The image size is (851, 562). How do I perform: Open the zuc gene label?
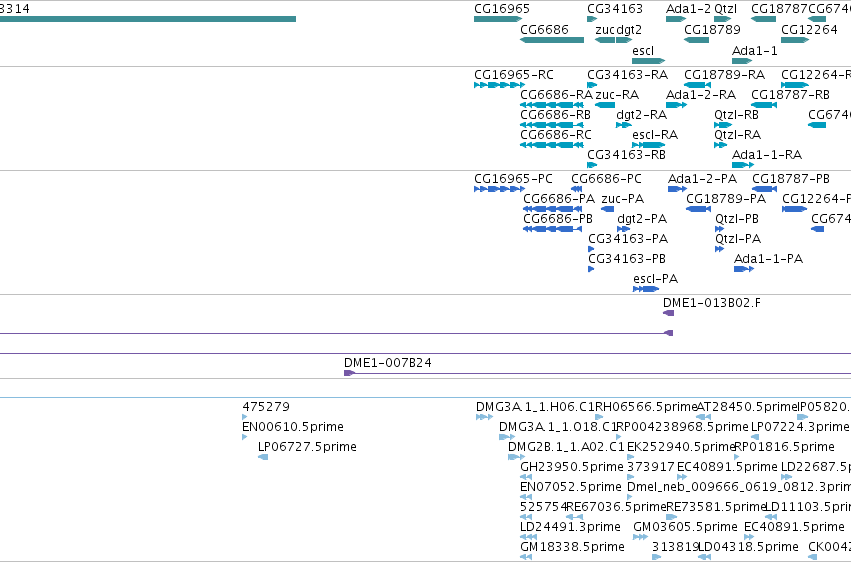click(x=605, y=30)
